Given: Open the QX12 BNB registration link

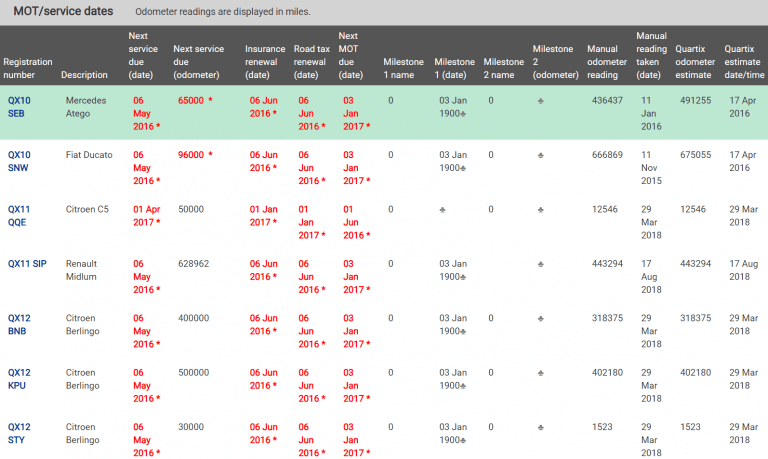Looking at the screenshot, I should [x=19, y=324].
